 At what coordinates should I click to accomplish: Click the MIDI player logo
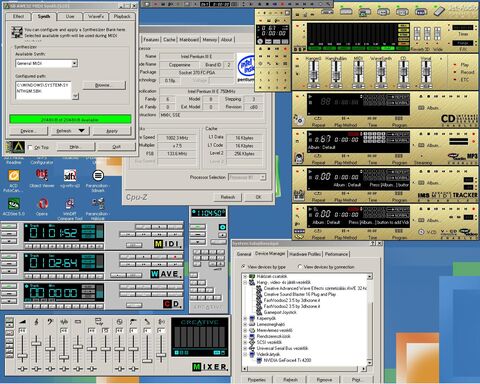[x=168, y=244]
